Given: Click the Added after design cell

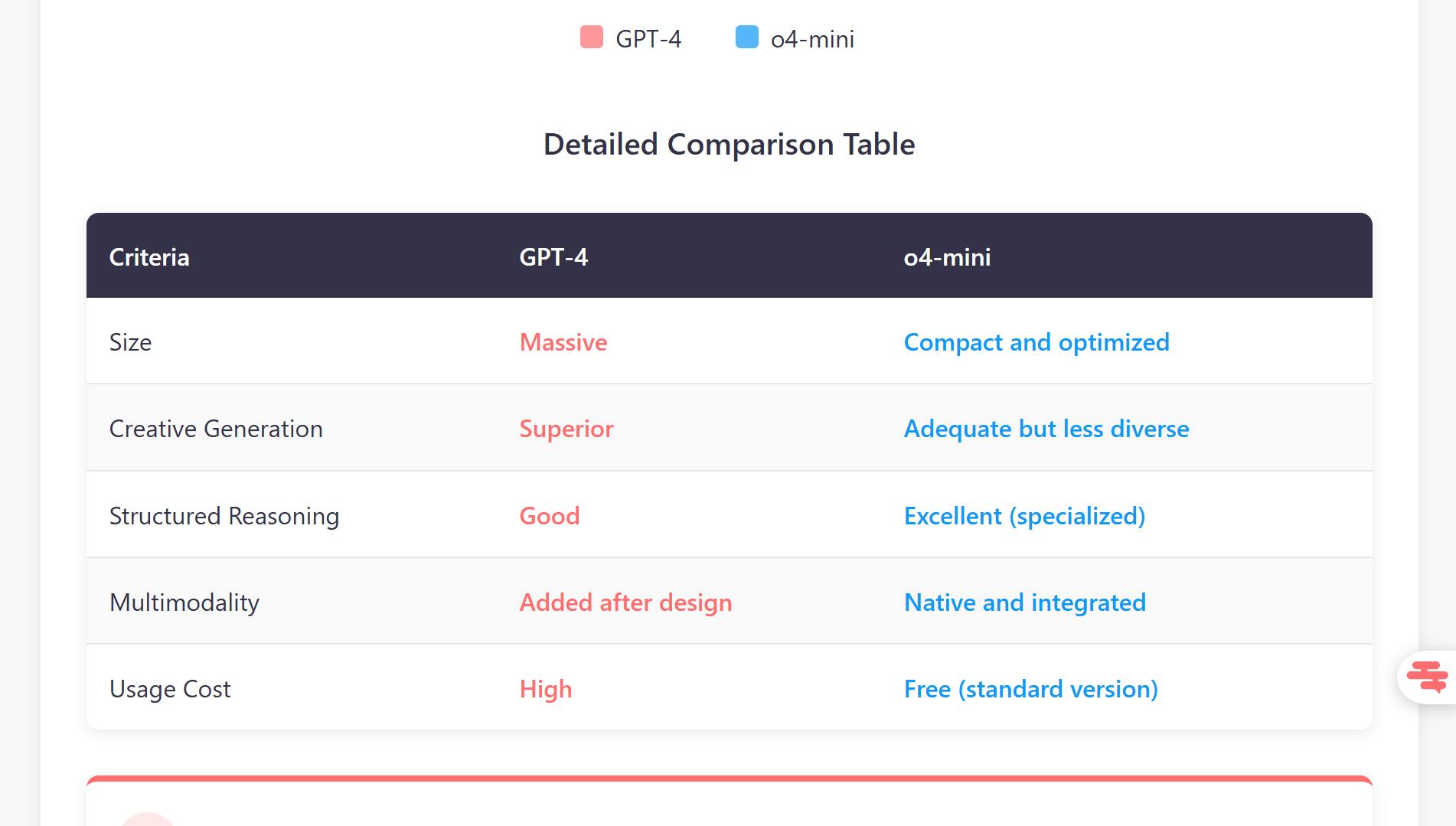Looking at the screenshot, I should [625, 602].
